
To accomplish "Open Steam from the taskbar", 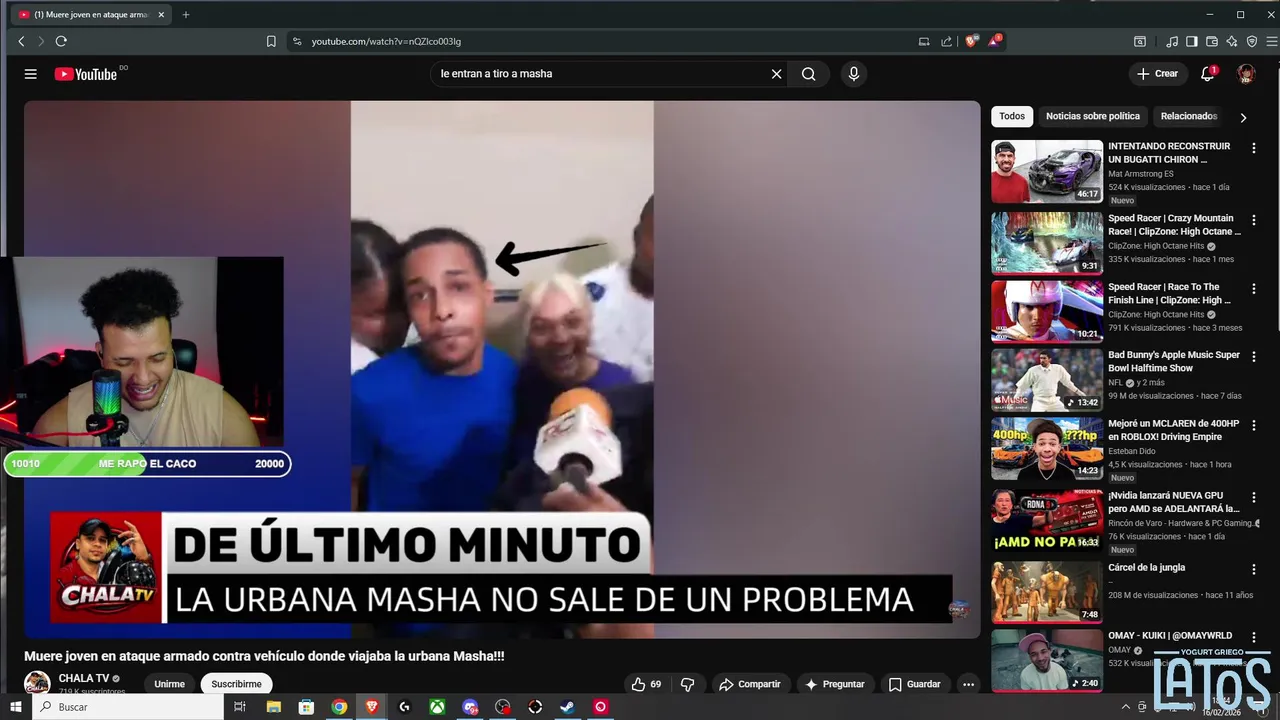I will 567,707.
